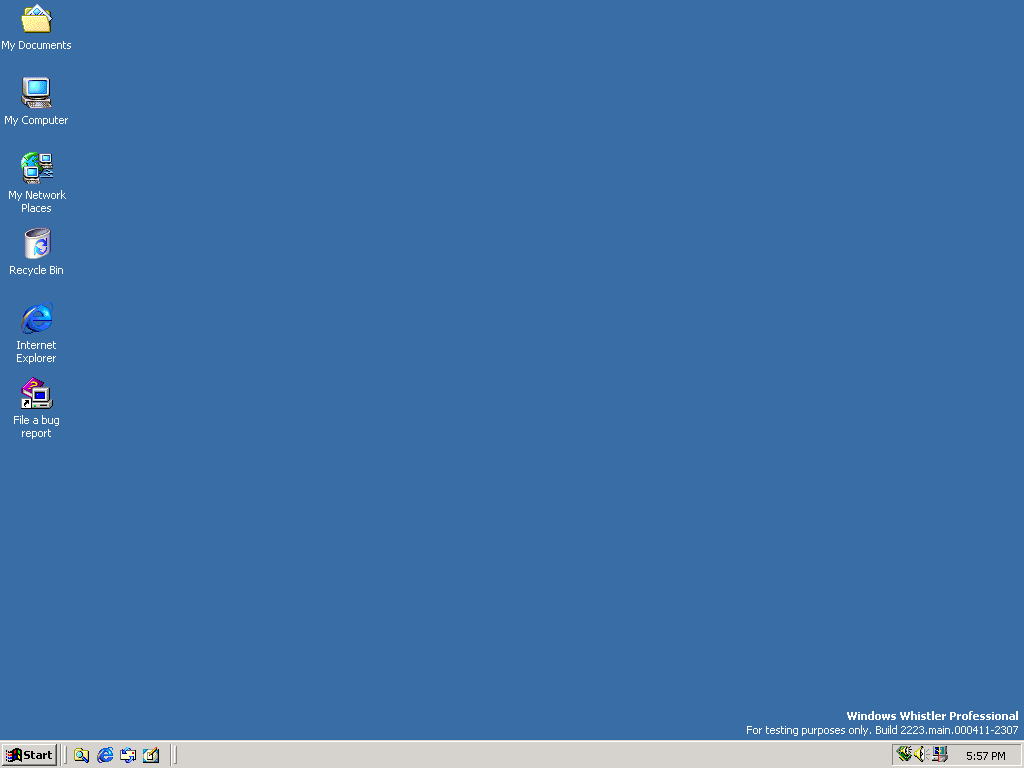Open the Start menu
The image size is (1024, 768).
tap(29, 755)
